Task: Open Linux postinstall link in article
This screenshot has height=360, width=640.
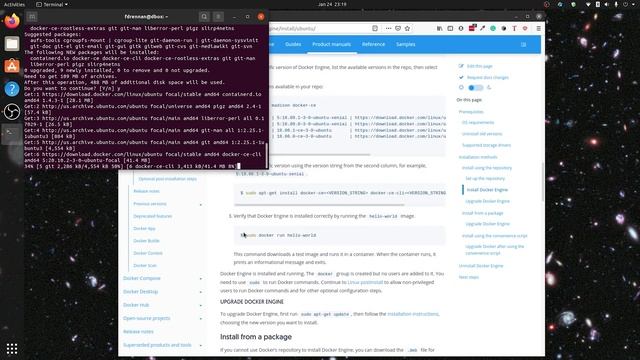Action: 365,282
